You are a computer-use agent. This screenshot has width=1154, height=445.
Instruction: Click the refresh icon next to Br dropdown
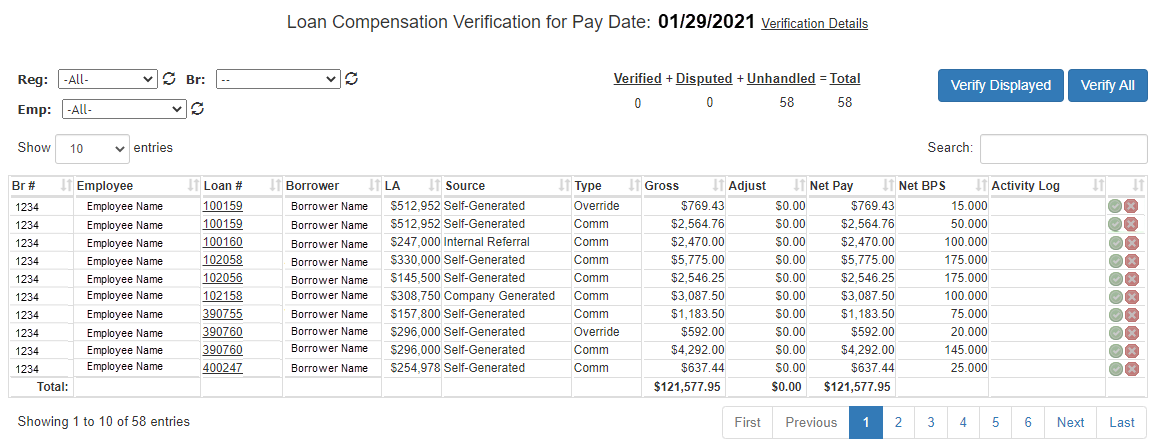(x=351, y=79)
